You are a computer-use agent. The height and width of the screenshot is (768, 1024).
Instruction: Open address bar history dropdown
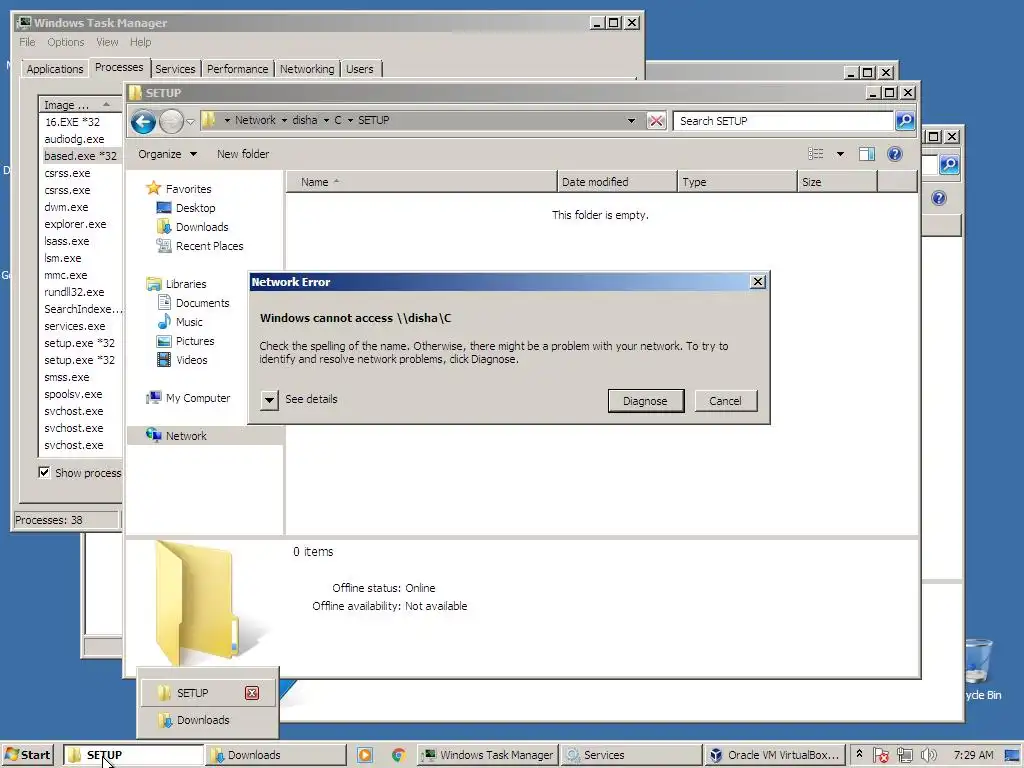pyautogui.click(x=631, y=121)
